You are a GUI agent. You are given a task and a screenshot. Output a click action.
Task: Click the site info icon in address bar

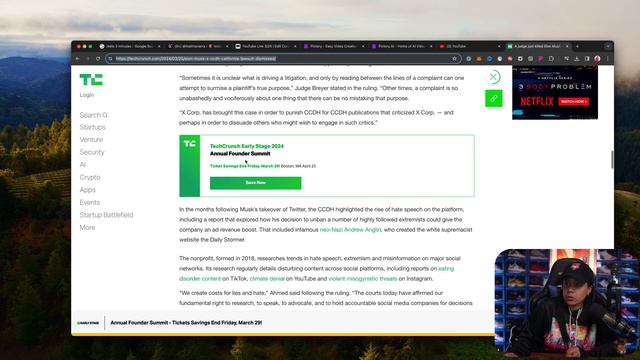coord(110,59)
